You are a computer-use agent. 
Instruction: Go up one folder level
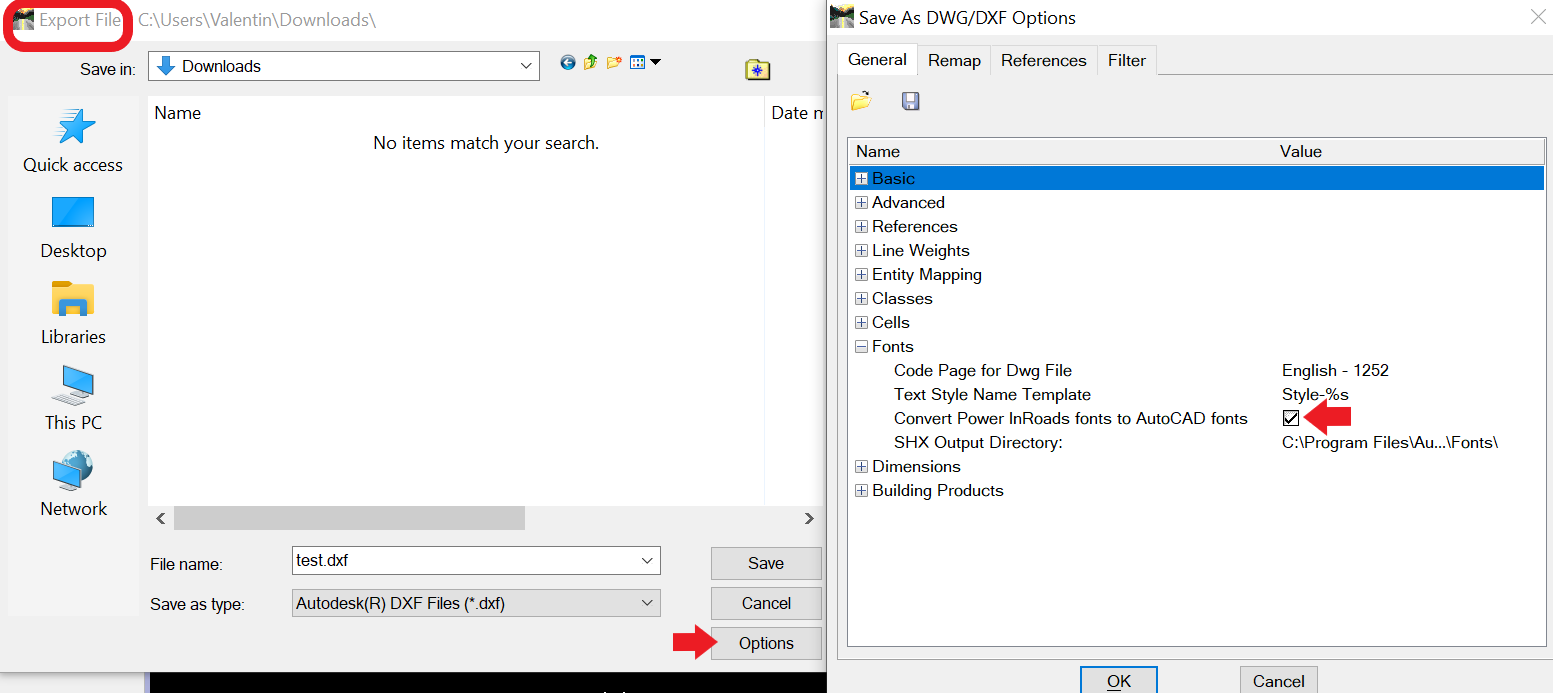click(x=591, y=62)
